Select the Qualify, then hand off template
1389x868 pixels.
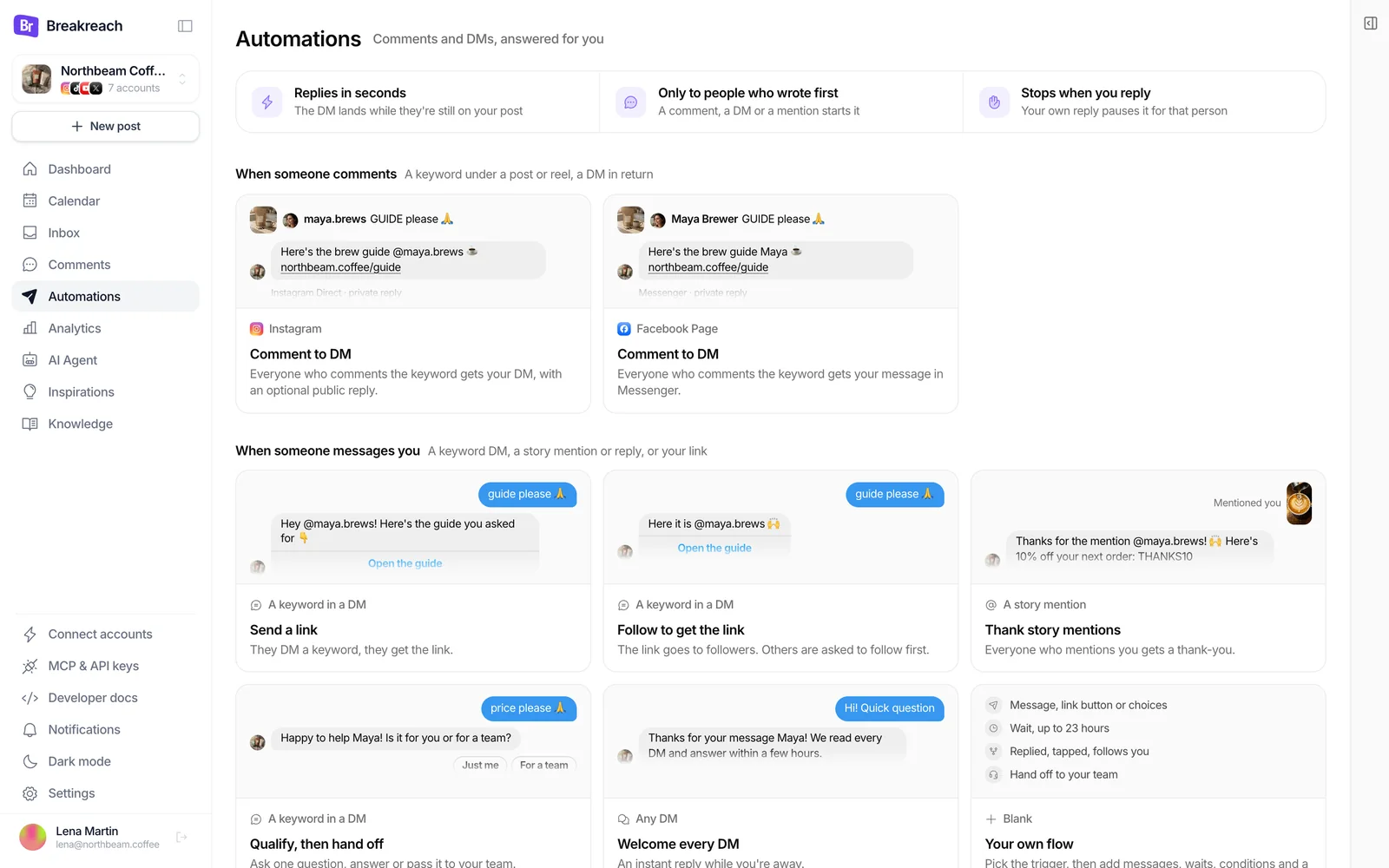413,777
